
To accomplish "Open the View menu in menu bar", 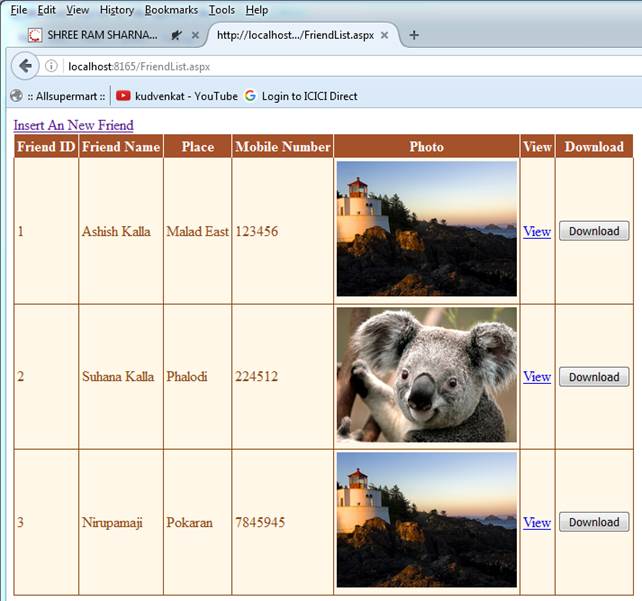I will click(x=77, y=10).
